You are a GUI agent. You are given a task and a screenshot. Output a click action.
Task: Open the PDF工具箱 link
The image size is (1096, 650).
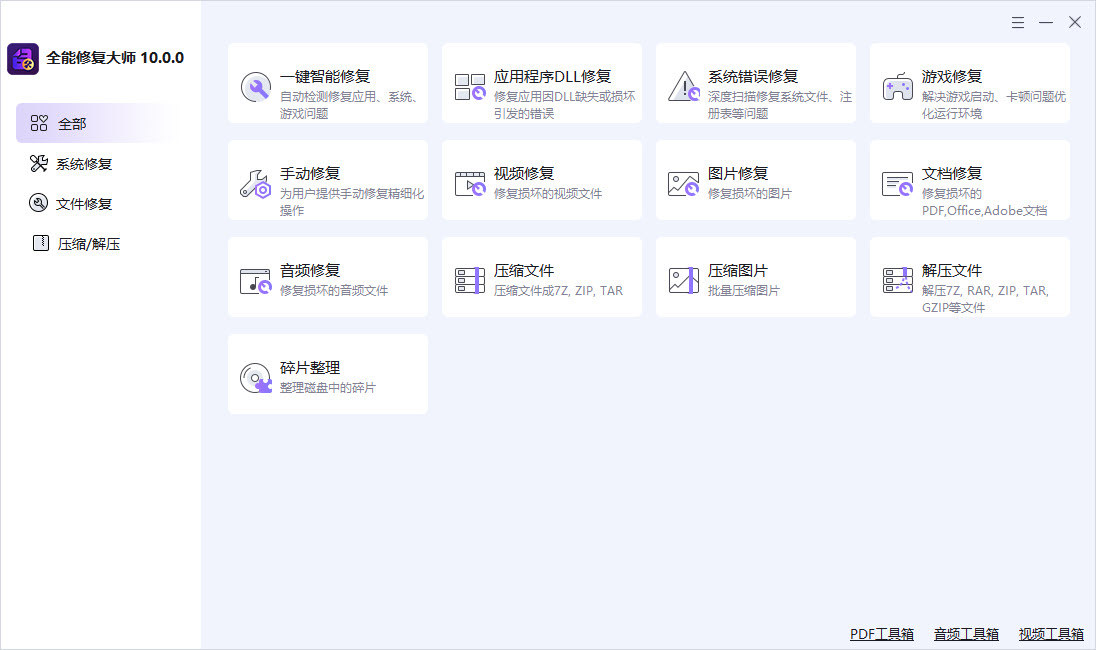coord(882,634)
